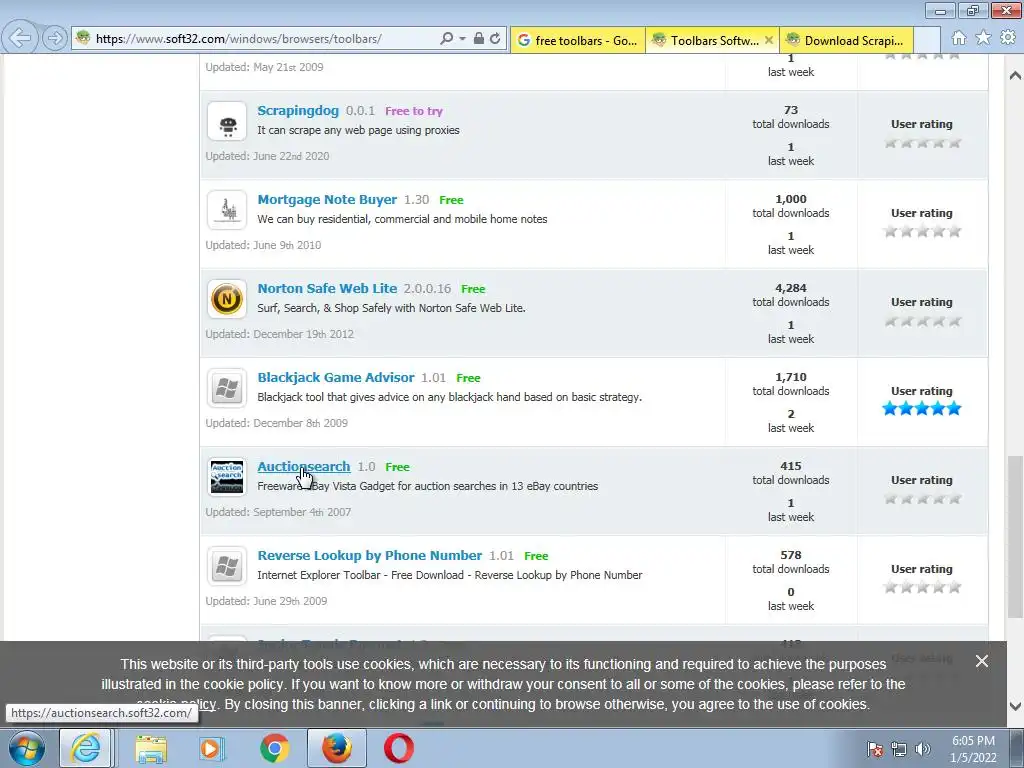The width and height of the screenshot is (1024, 768).
Task: Open Reverse Lookup by Phone Number link
Action: [x=370, y=555]
